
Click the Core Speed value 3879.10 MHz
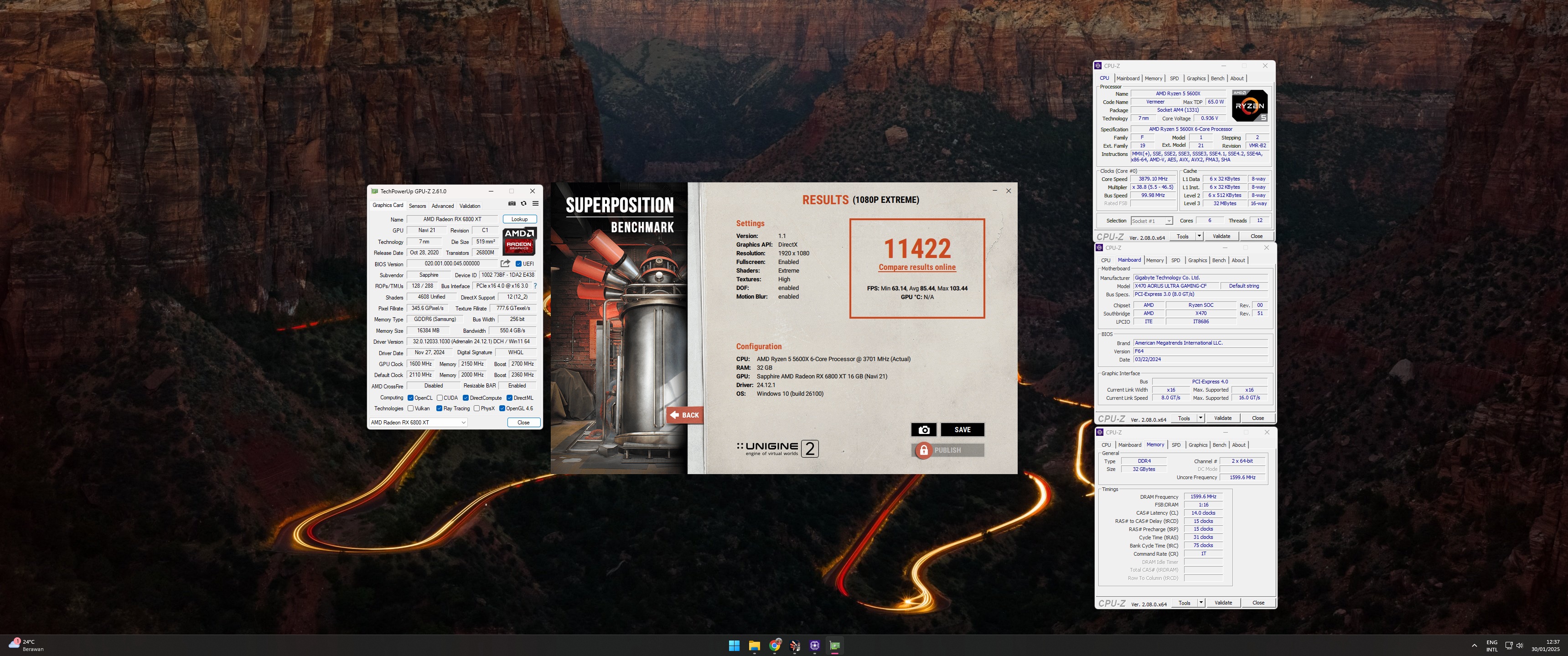click(1153, 179)
